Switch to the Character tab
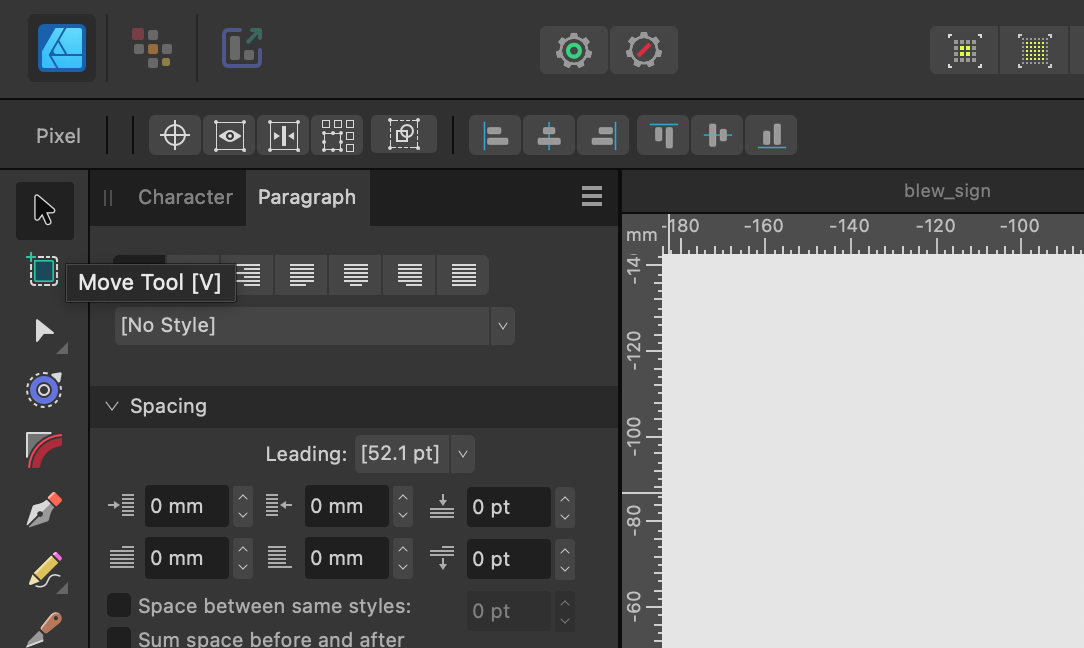Image resolution: width=1084 pixels, height=648 pixels. point(185,197)
